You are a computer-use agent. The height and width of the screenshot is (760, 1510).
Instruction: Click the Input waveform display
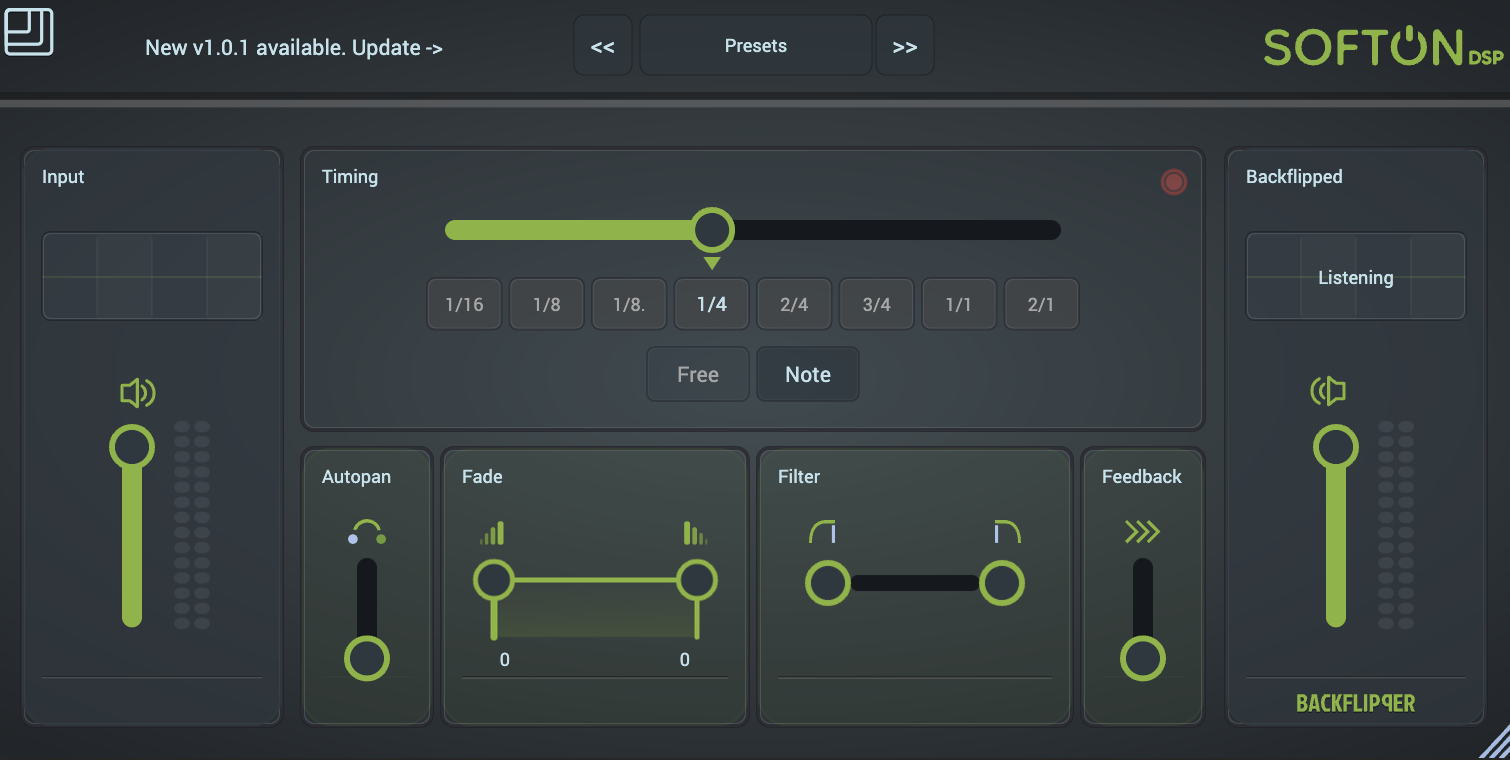(x=152, y=276)
